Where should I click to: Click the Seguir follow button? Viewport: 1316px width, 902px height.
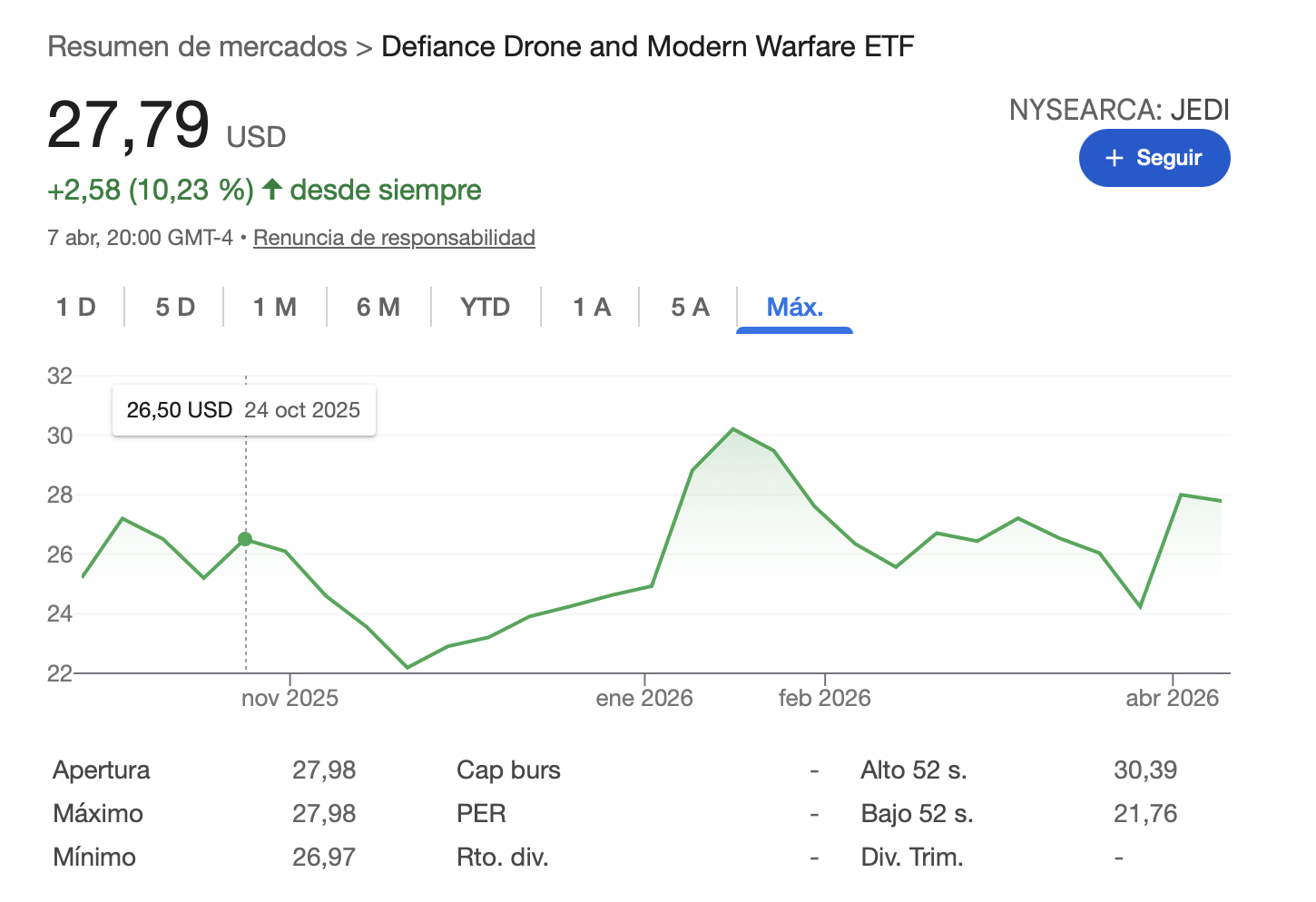click(x=1154, y=158)
